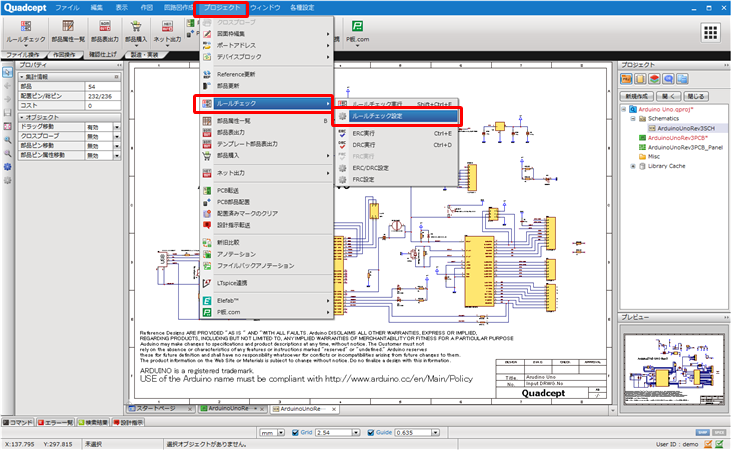Viewport: 731px width, 450px height.
Task: Click the orange checkmark icon beside User ID
Action: 708,444
